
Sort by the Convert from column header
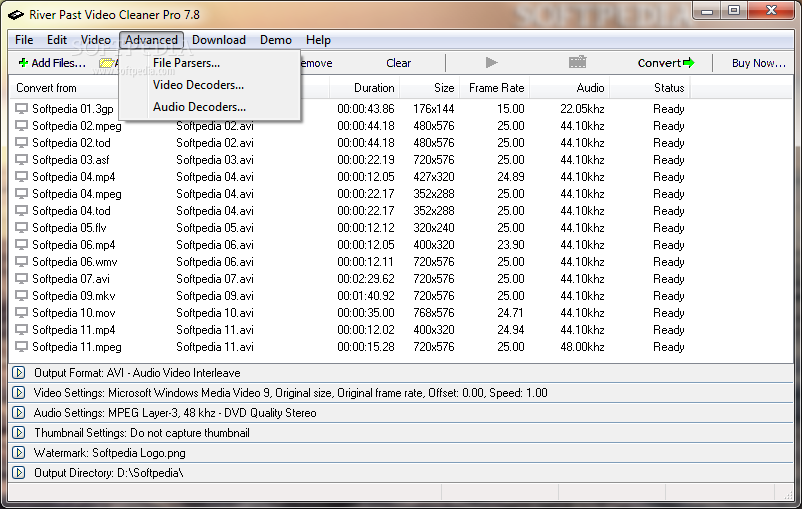(x=46, y=88)
